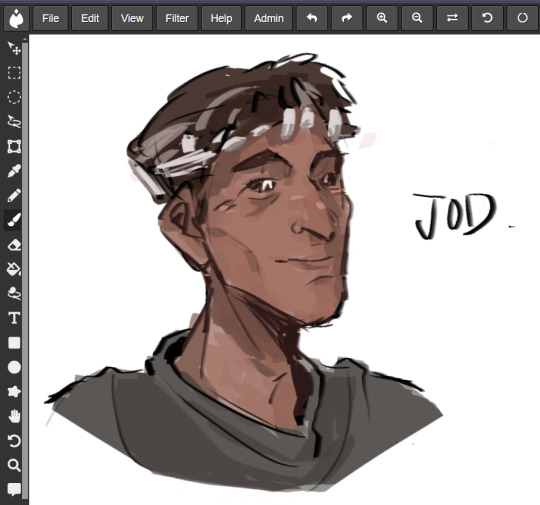Select the Lasso selection tool
The width and height of the screenshot is (540, 505).
pyautogui.click(x=14, y=122)
